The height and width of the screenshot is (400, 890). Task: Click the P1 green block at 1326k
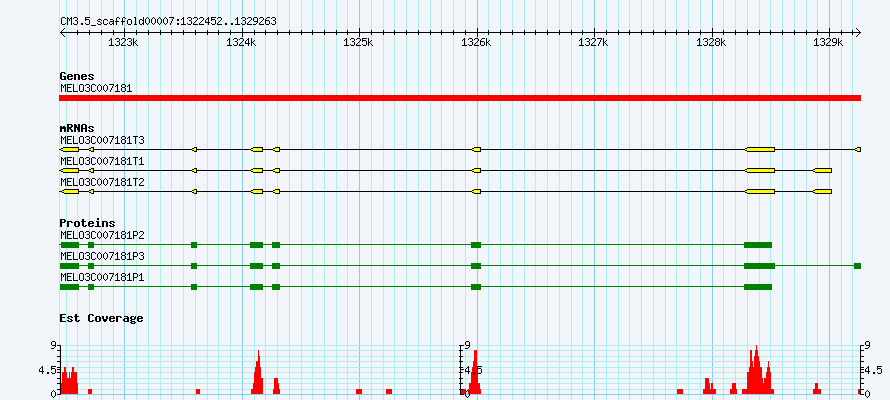(476, 287)
